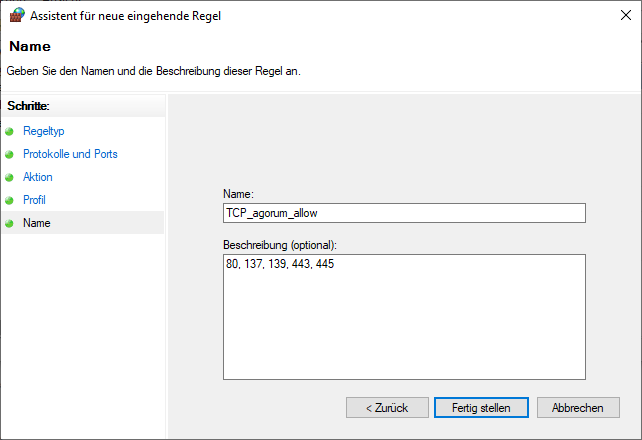Click the green bullet beside the Name step
The width and height of the screenshot is (642, 440).
[x=9, y=223]
